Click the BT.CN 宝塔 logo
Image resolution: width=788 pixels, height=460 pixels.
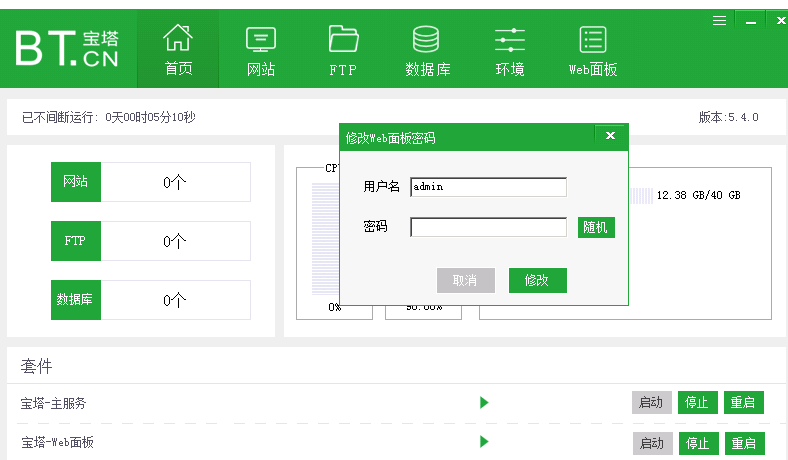[x=66, y=48]
